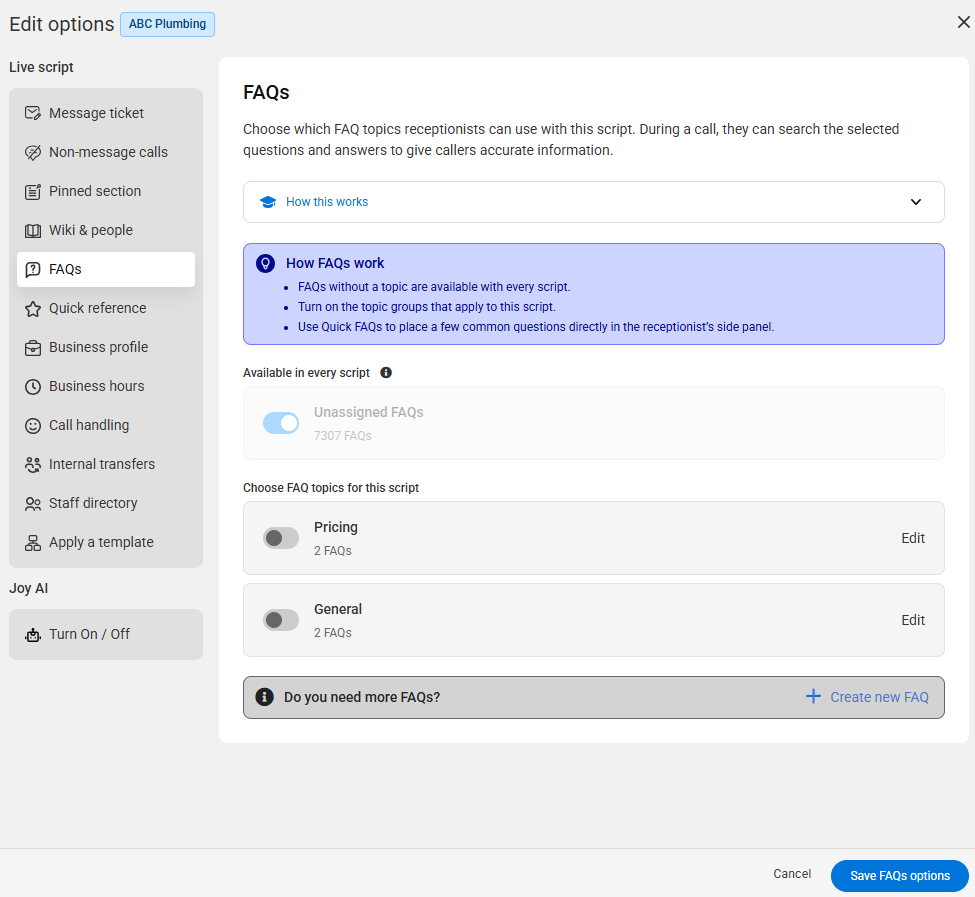Viewport: 975px width, 897px height.
Task: Click the How this works link text
Action: tap(326, 202)
